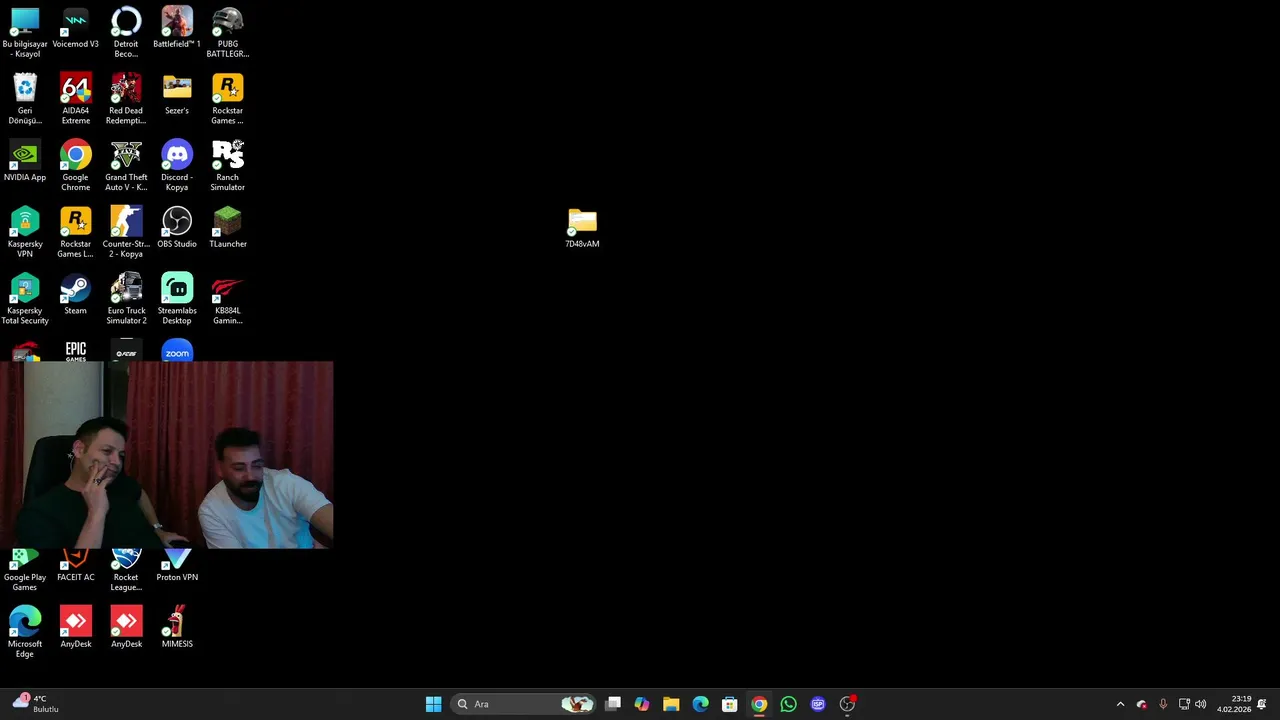The image size is (1280, 720).
Task: Select the OBS Studio desktop icon
Action: (177, 228)
